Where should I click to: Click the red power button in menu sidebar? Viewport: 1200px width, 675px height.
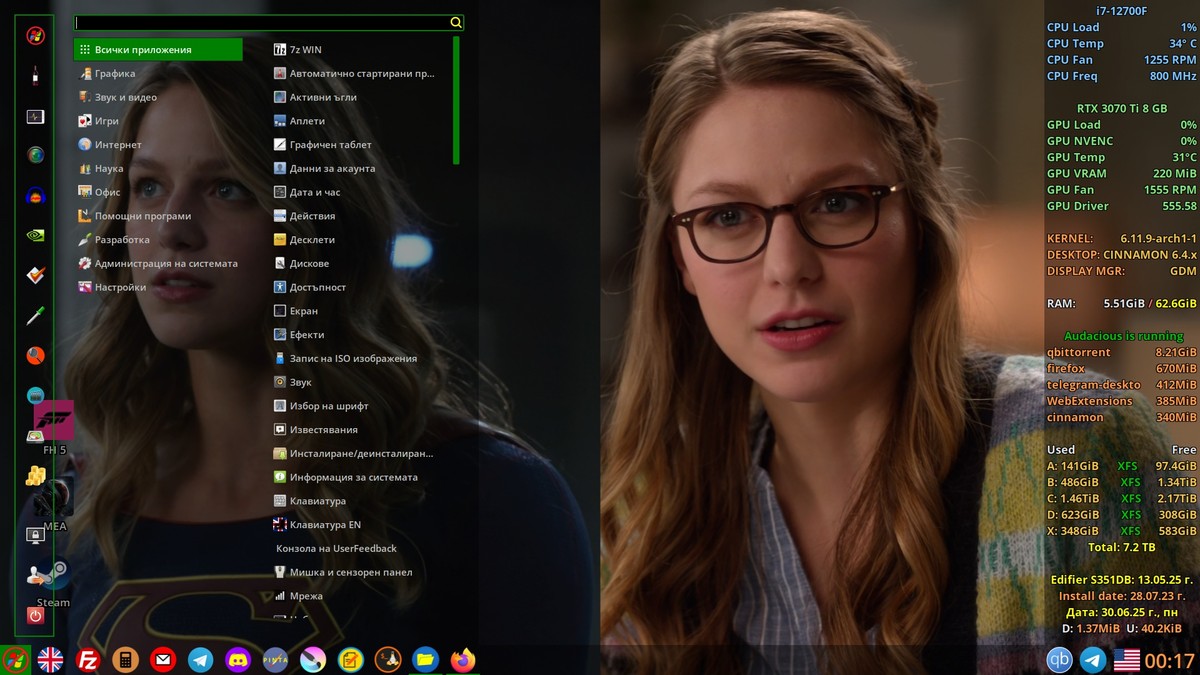[35, 616]
